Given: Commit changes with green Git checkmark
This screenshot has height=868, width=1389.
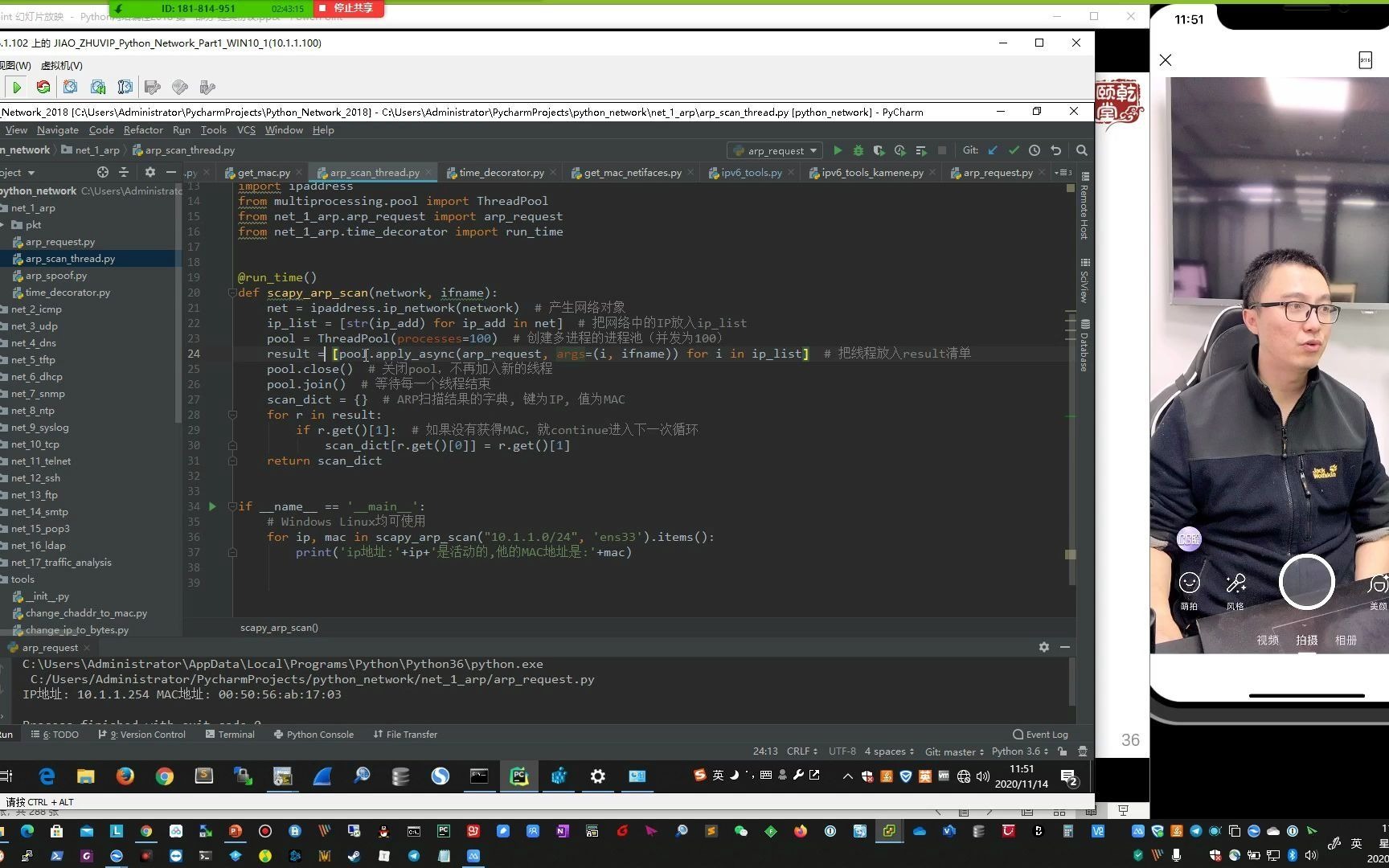Looking at the screenshot, I should [1014, 150].
